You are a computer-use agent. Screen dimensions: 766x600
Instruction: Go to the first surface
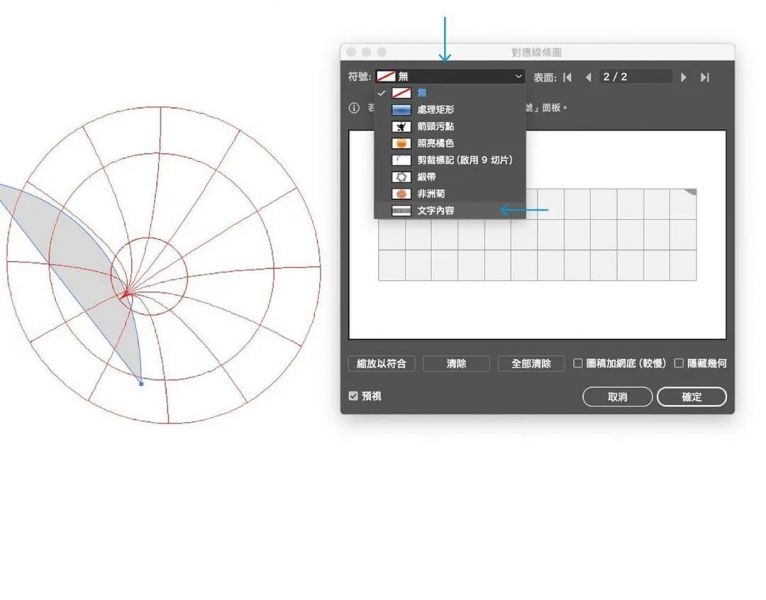coord(568,77)
